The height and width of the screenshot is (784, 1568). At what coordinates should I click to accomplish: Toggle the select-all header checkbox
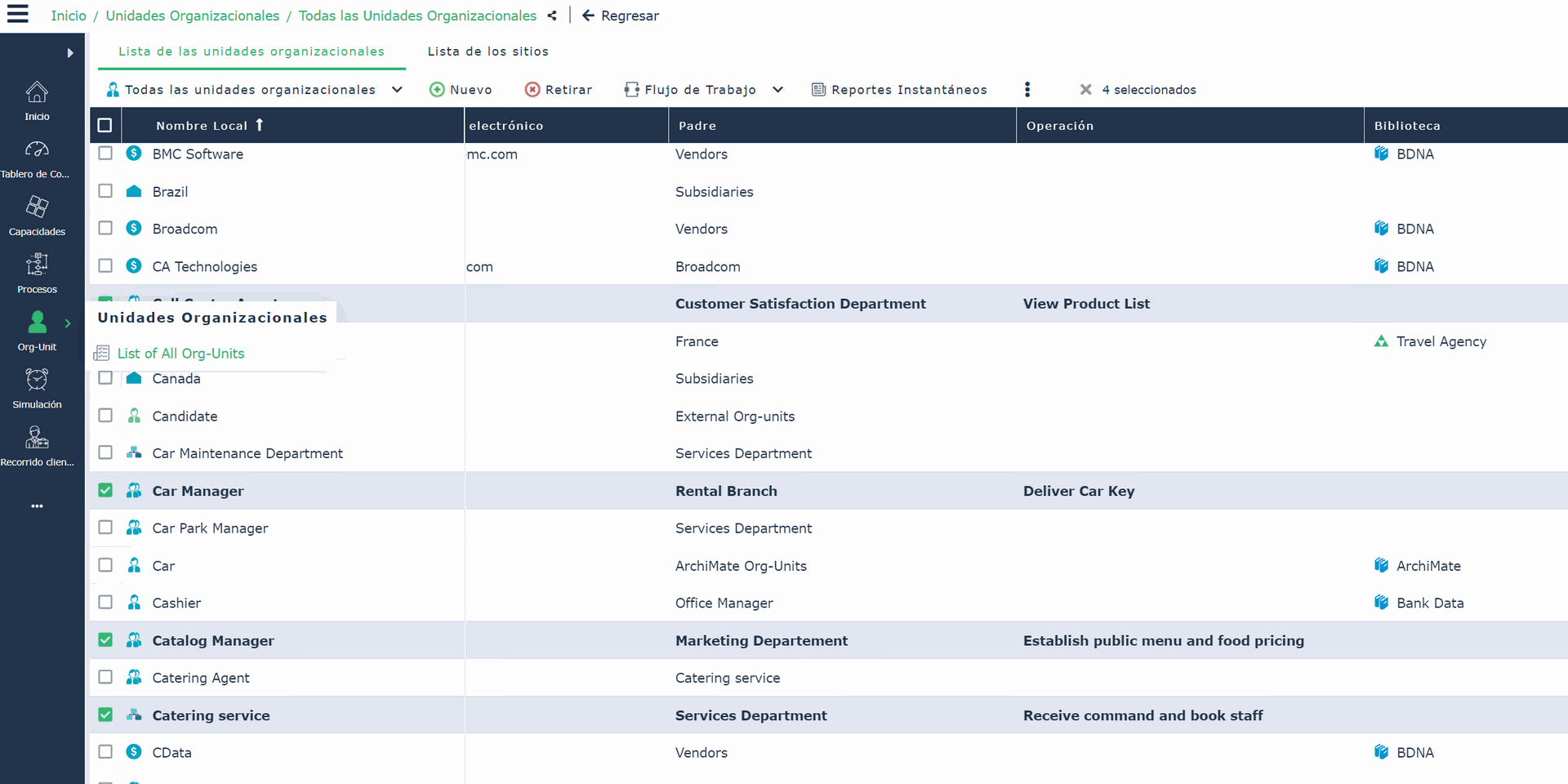coord(105,125)
